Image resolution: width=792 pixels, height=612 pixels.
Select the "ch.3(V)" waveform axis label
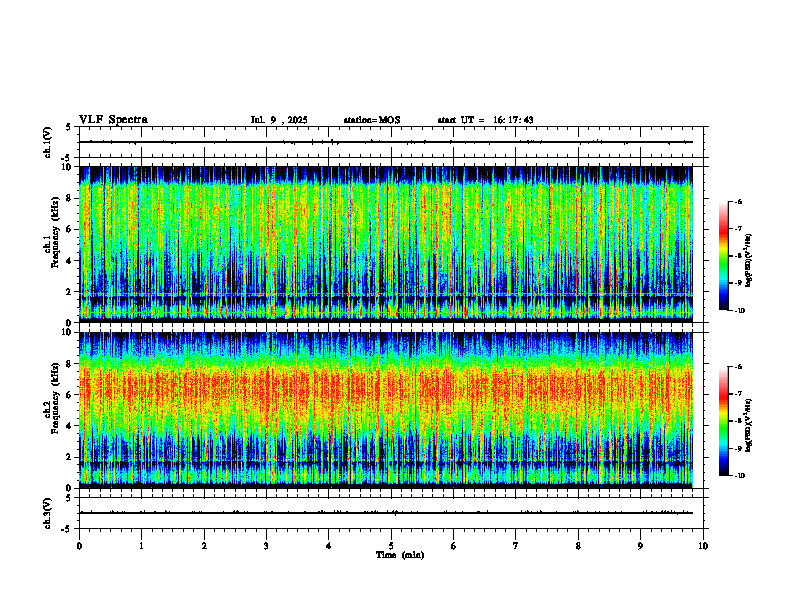47,513
